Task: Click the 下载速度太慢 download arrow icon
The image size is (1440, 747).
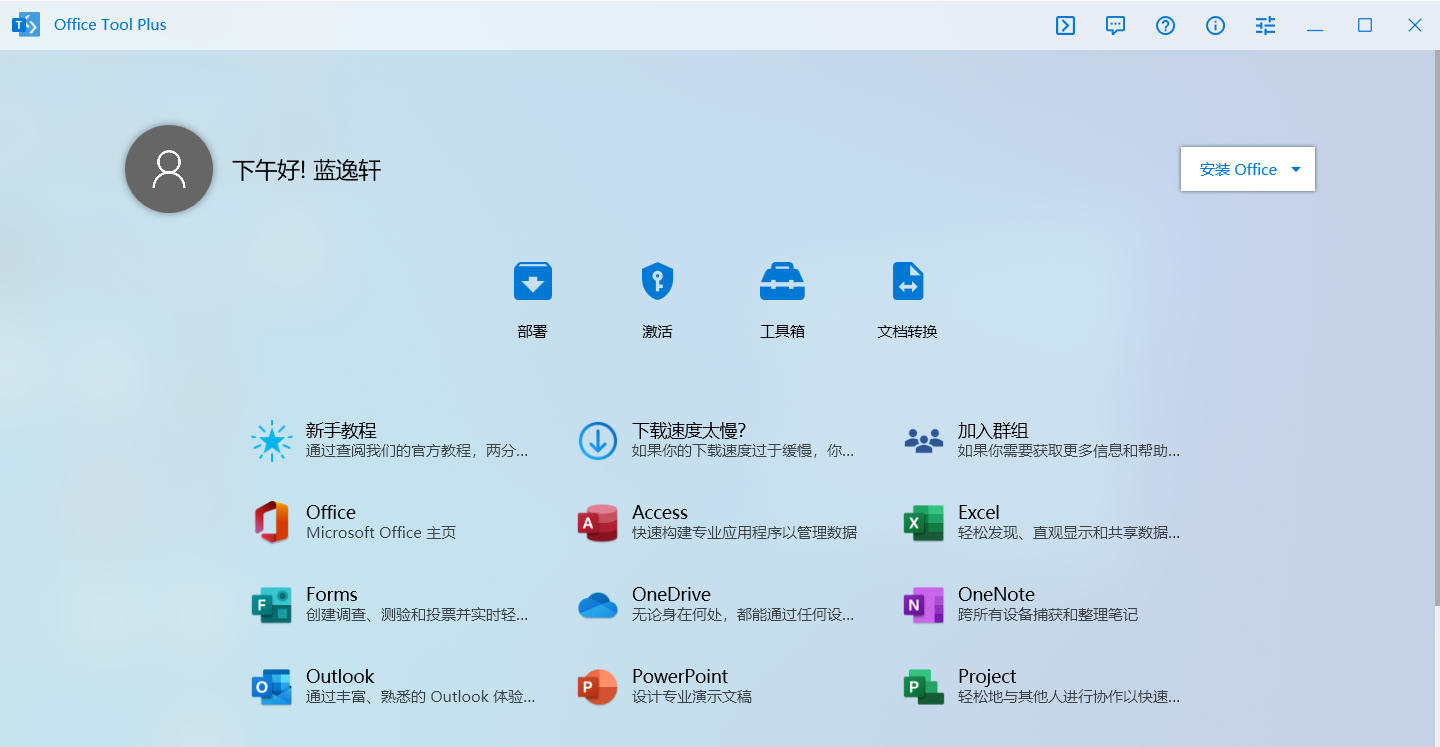Action: pos(598,440)
